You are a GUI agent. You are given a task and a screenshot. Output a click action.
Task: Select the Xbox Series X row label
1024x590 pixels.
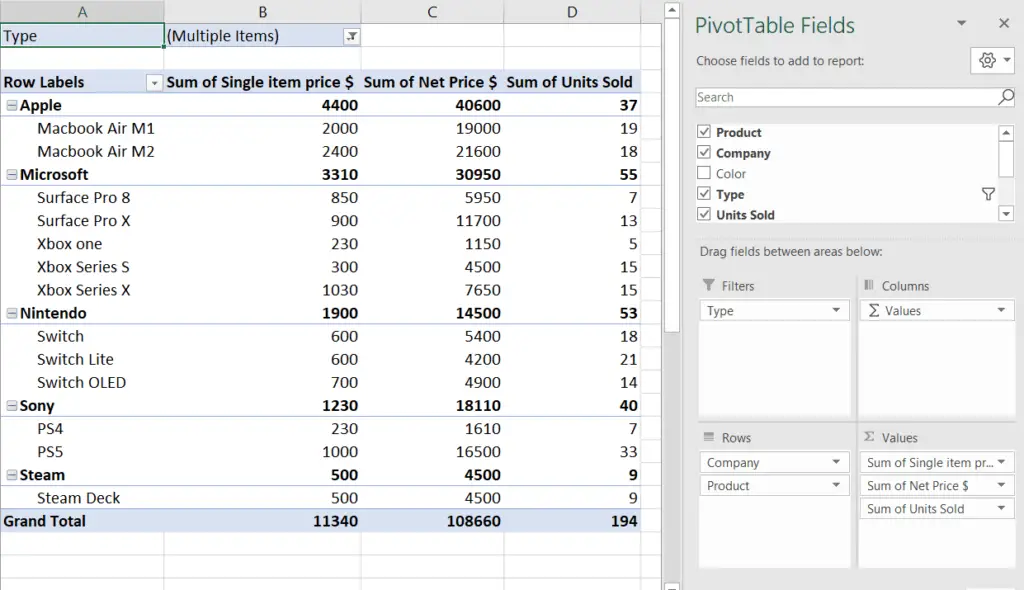(84, 290)
